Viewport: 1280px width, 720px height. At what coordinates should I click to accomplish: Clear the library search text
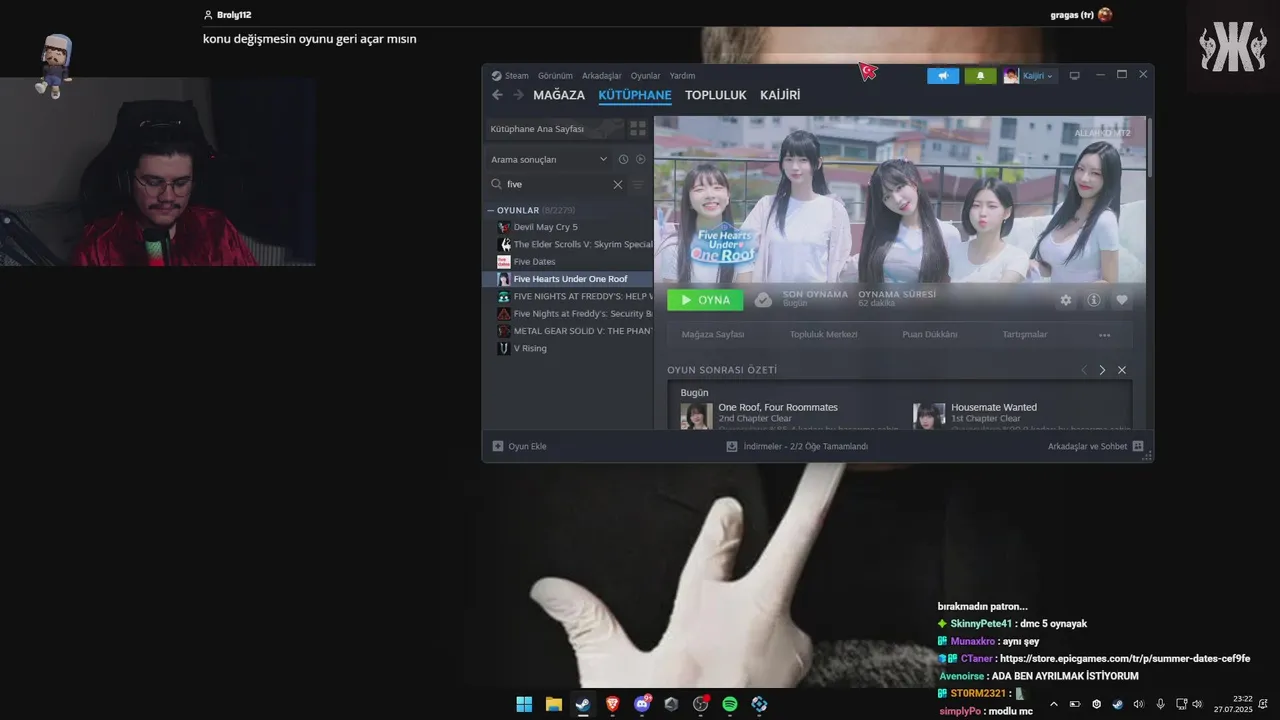[617, 184]
